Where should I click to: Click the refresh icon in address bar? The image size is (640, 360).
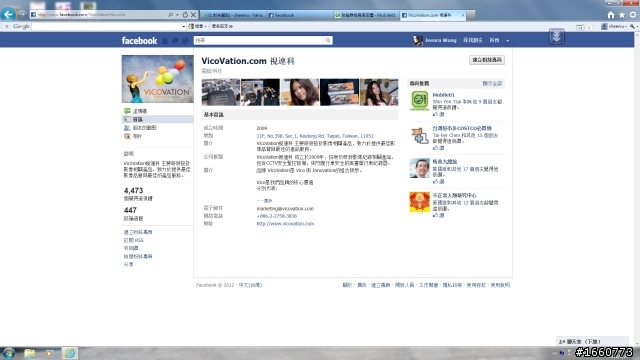[x=185, y=15]
